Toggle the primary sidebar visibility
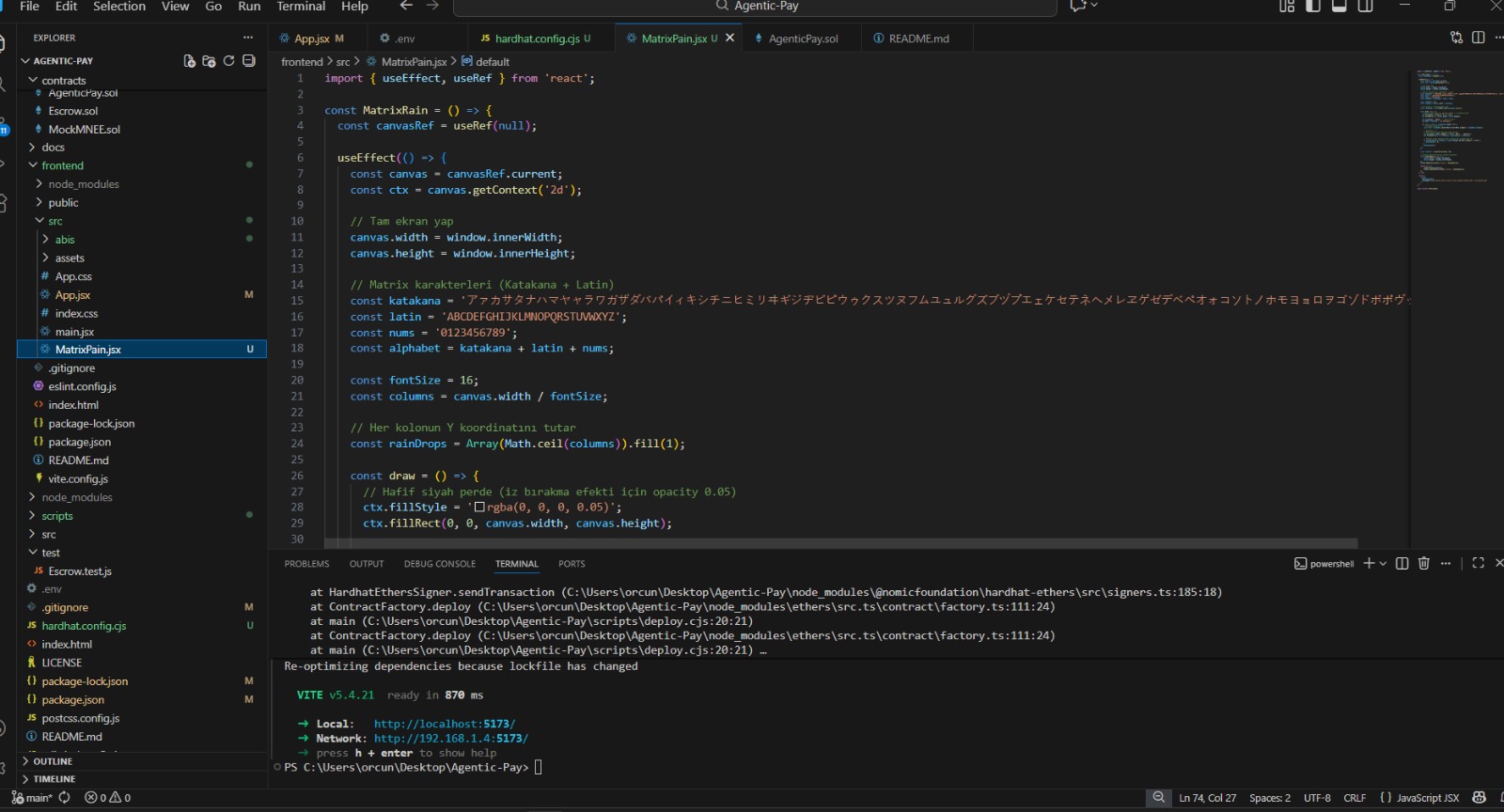1504x812 pixels. tap(1313, 7)
